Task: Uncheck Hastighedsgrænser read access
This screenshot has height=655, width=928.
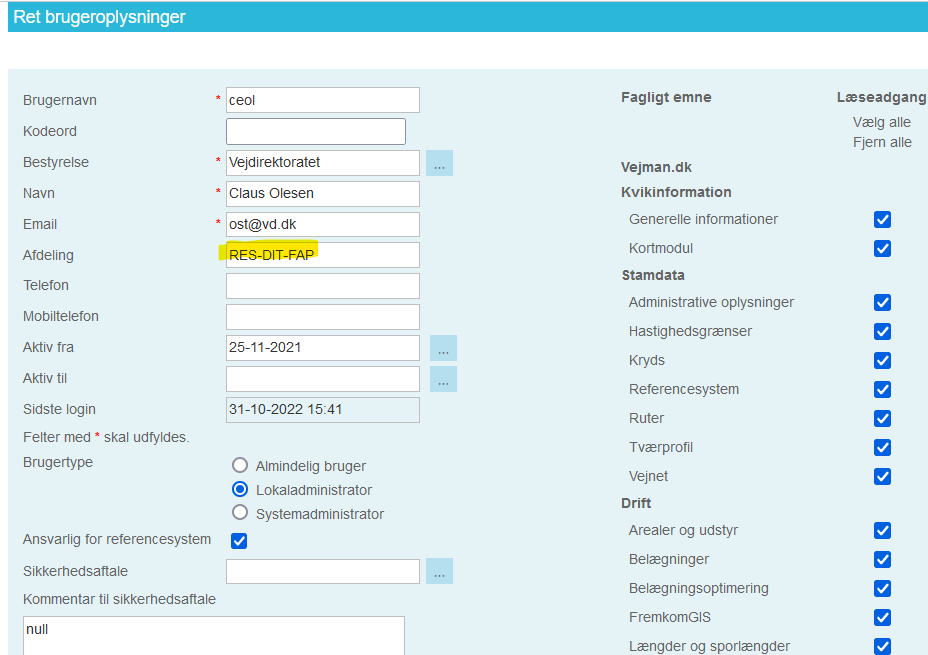Action: (882, 331)
